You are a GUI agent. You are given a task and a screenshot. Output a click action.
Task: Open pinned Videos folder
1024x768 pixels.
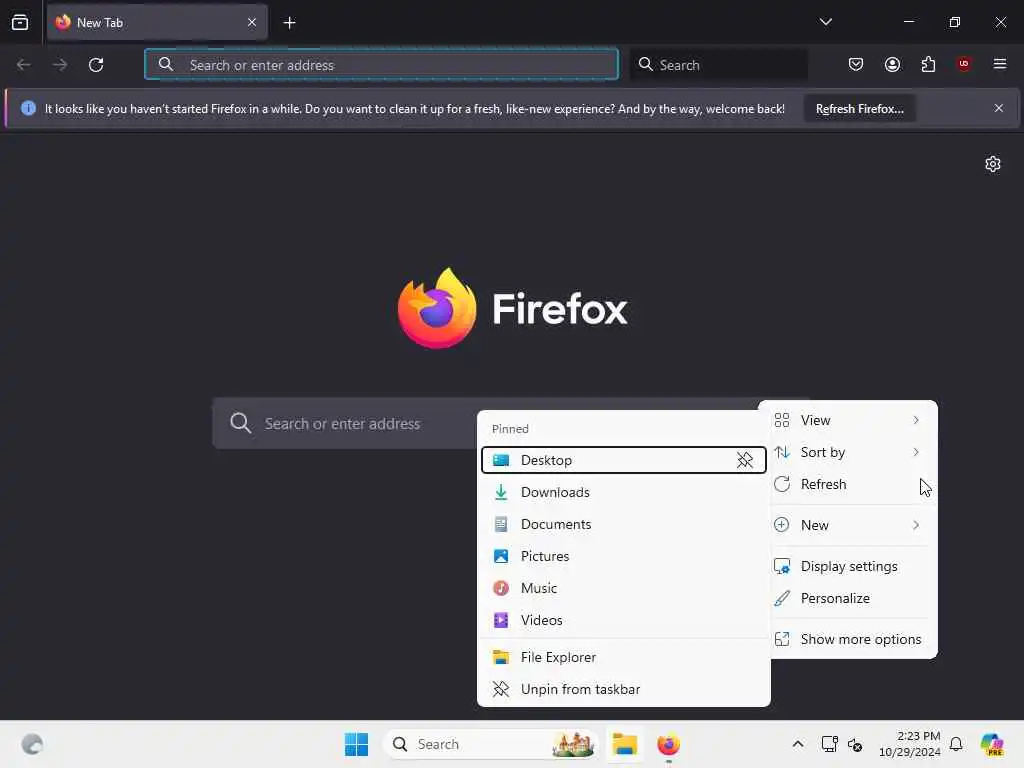[624, 620]
